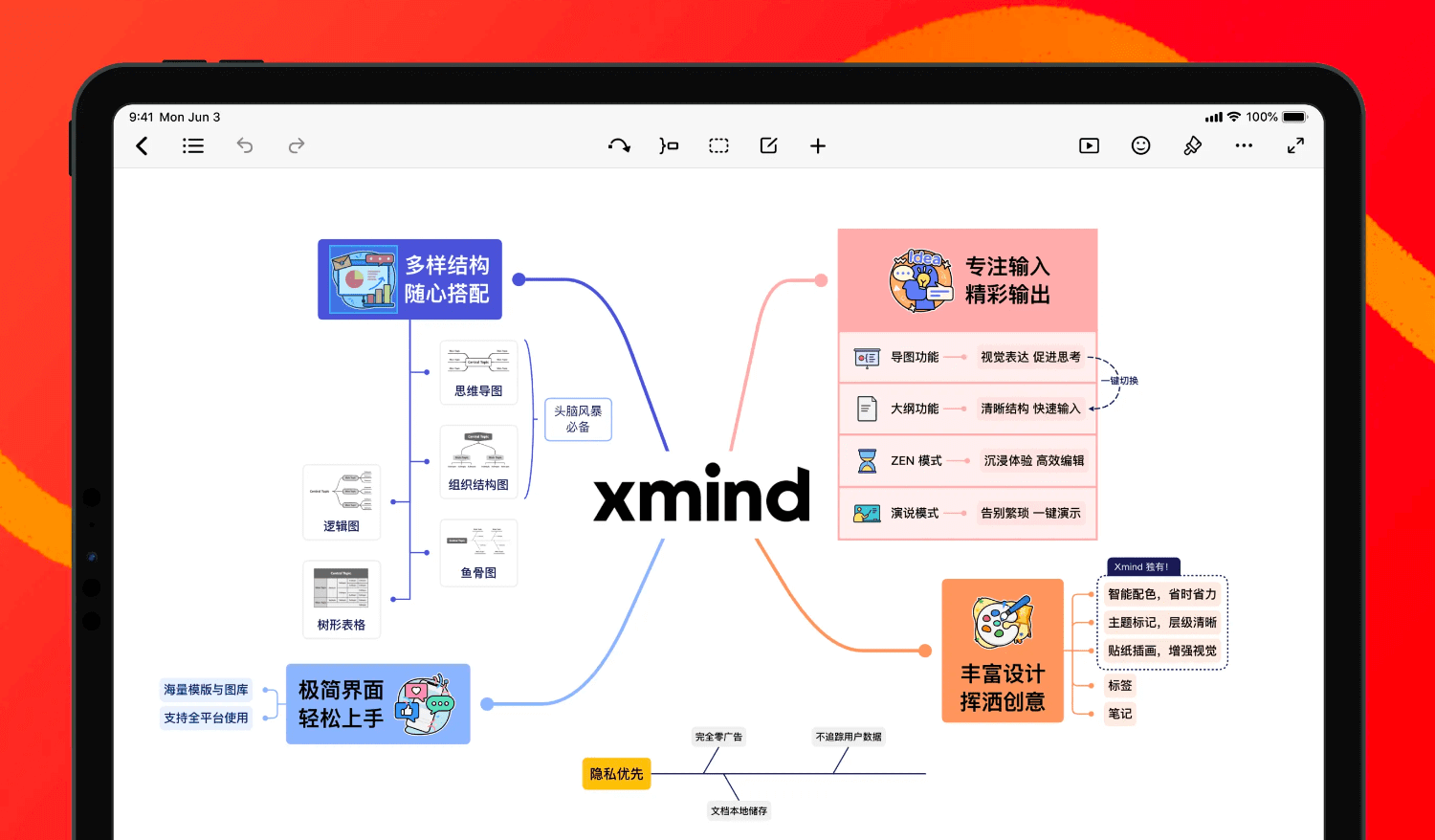Select the 海量模版与图库 subtopic

pyautogui.click(x=206, y=690)
